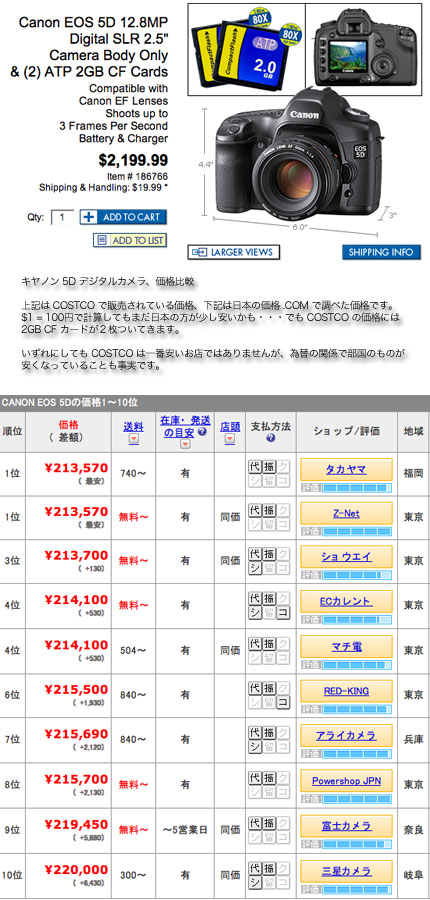Click the コ payment icon in ECカレント row
The height and width of the screenshot is (900, 430).
pyautogui.click(x=284, y=612)
